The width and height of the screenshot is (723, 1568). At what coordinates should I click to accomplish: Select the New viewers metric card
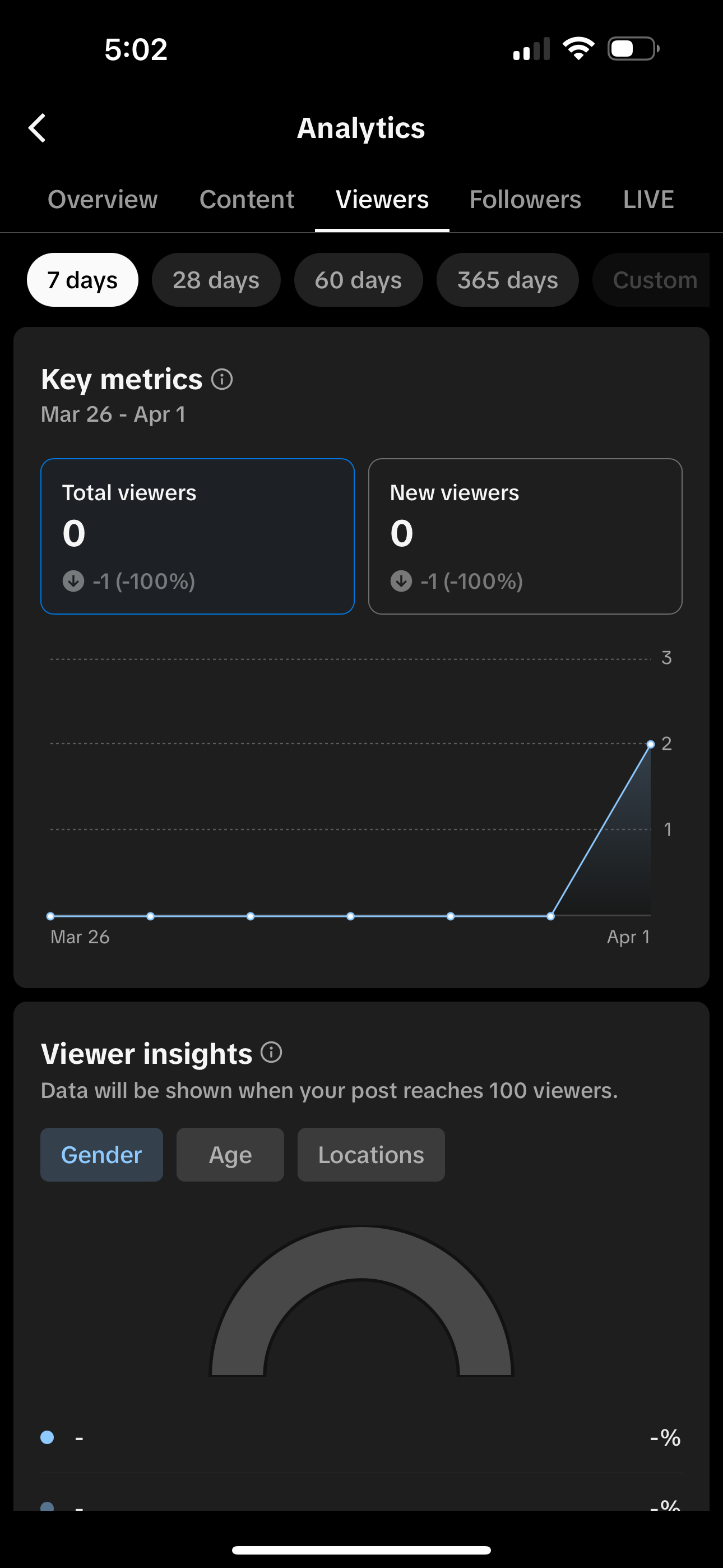pos(525,536)
